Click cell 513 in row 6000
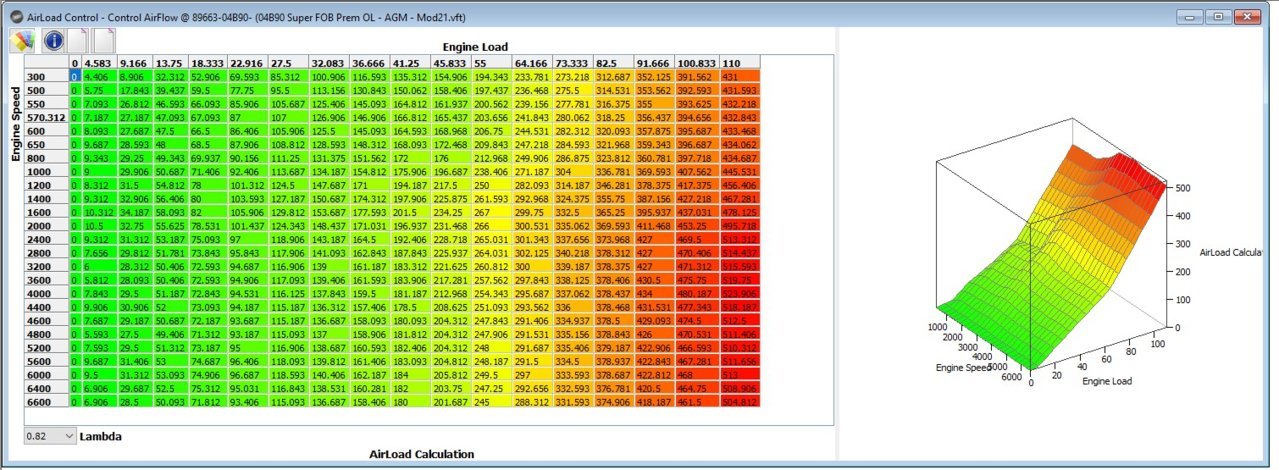This screenshot has width=1279, height=470. coord(740,373)
